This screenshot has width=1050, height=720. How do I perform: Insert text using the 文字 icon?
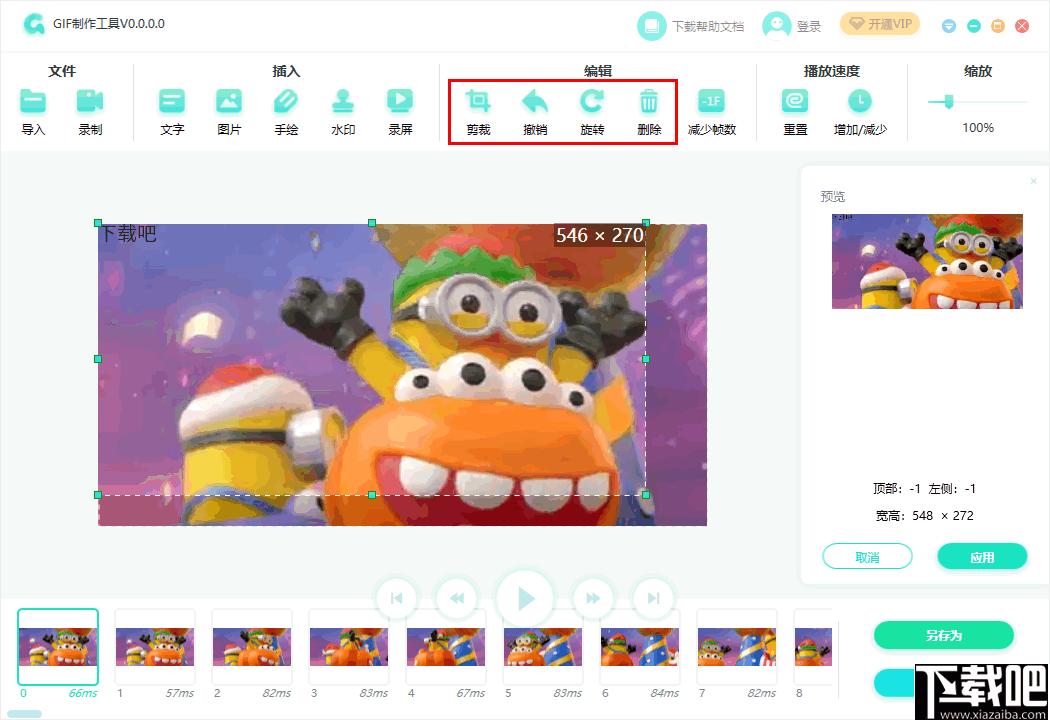[172, 101]
